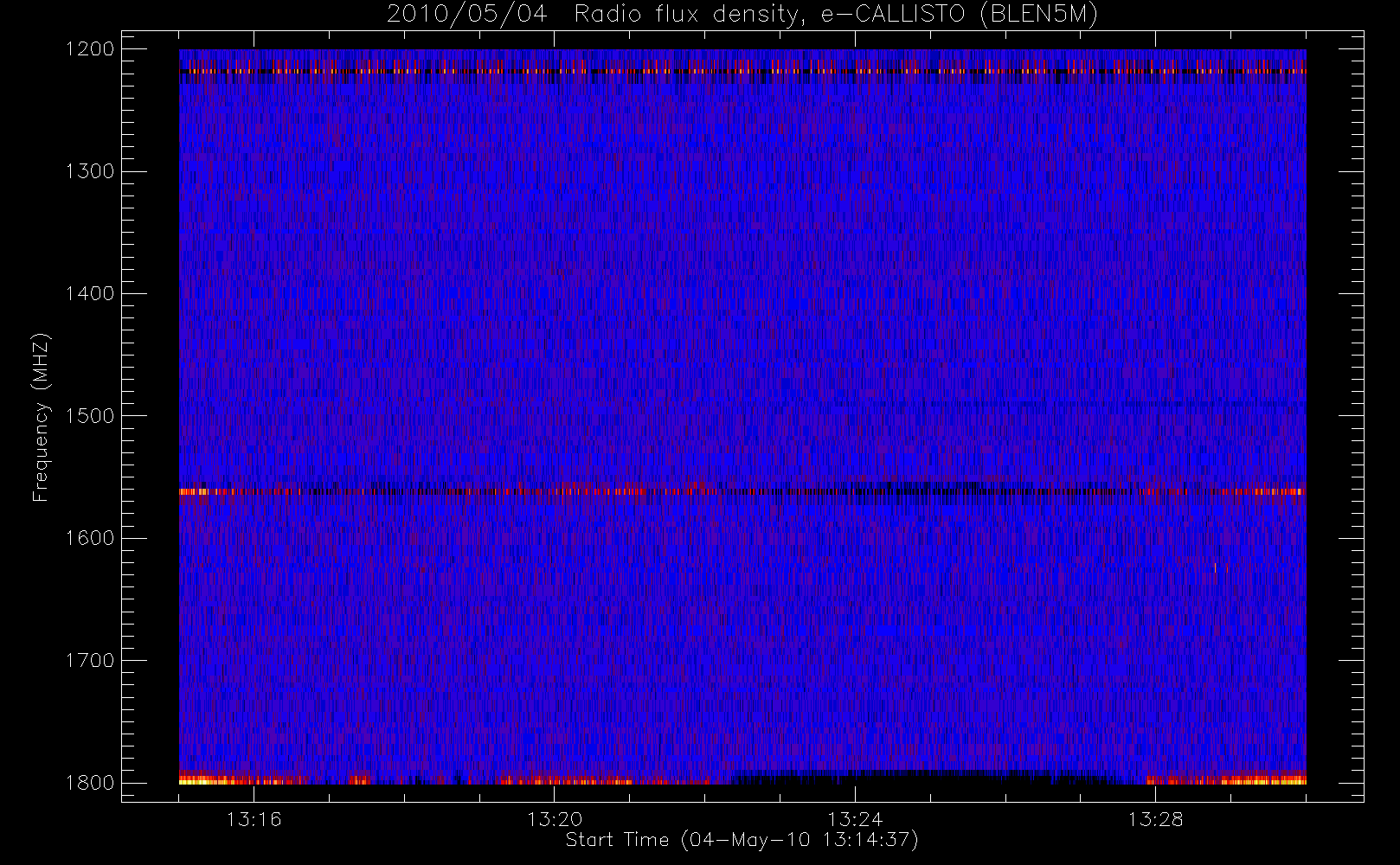Click the 13:16 time tick label
The width and height of the screenshot is (1400, 865).
coord(254,819)
